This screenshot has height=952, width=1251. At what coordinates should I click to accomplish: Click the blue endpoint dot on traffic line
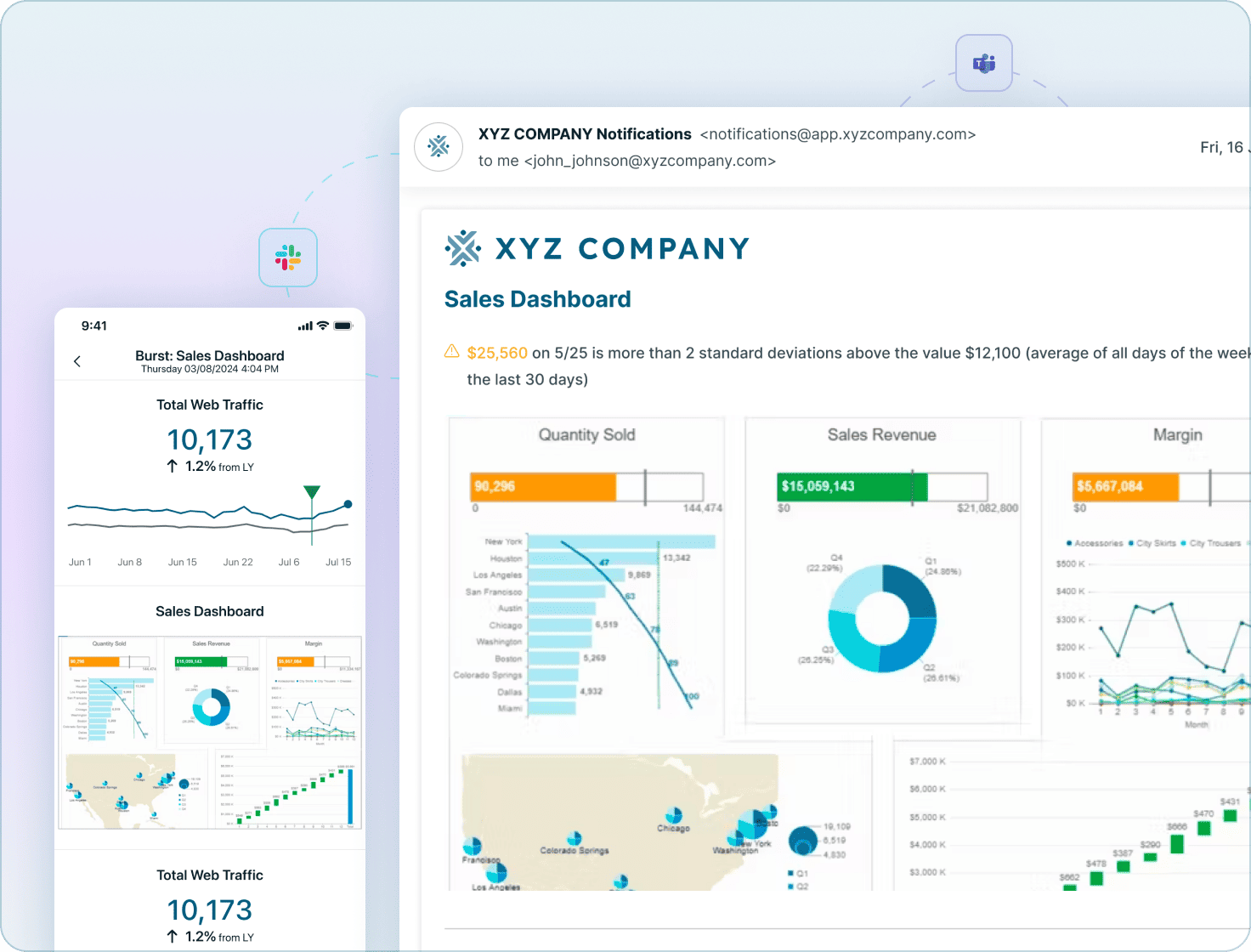[x=348, y=504]
